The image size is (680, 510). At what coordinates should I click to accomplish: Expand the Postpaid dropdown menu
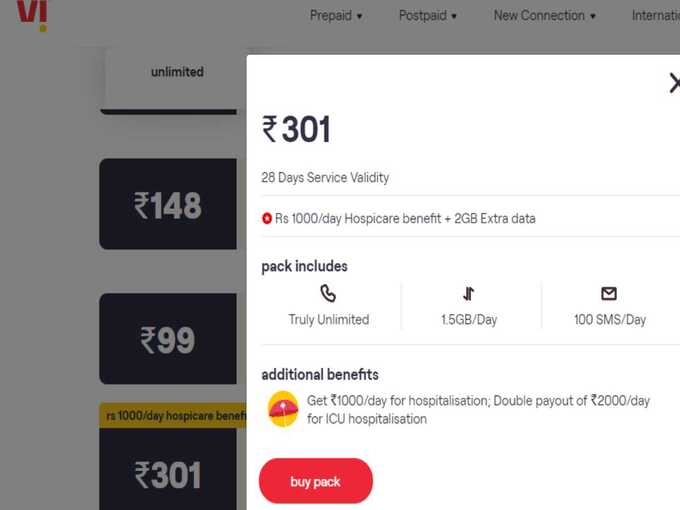[x=428, y=16]
